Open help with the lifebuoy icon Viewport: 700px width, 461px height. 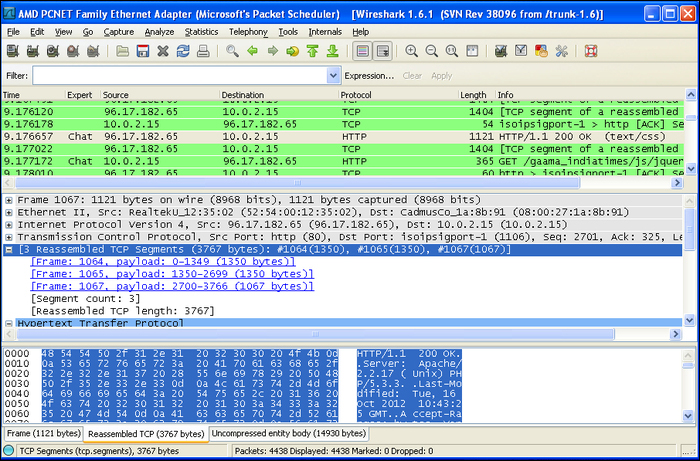pos(591,51)
